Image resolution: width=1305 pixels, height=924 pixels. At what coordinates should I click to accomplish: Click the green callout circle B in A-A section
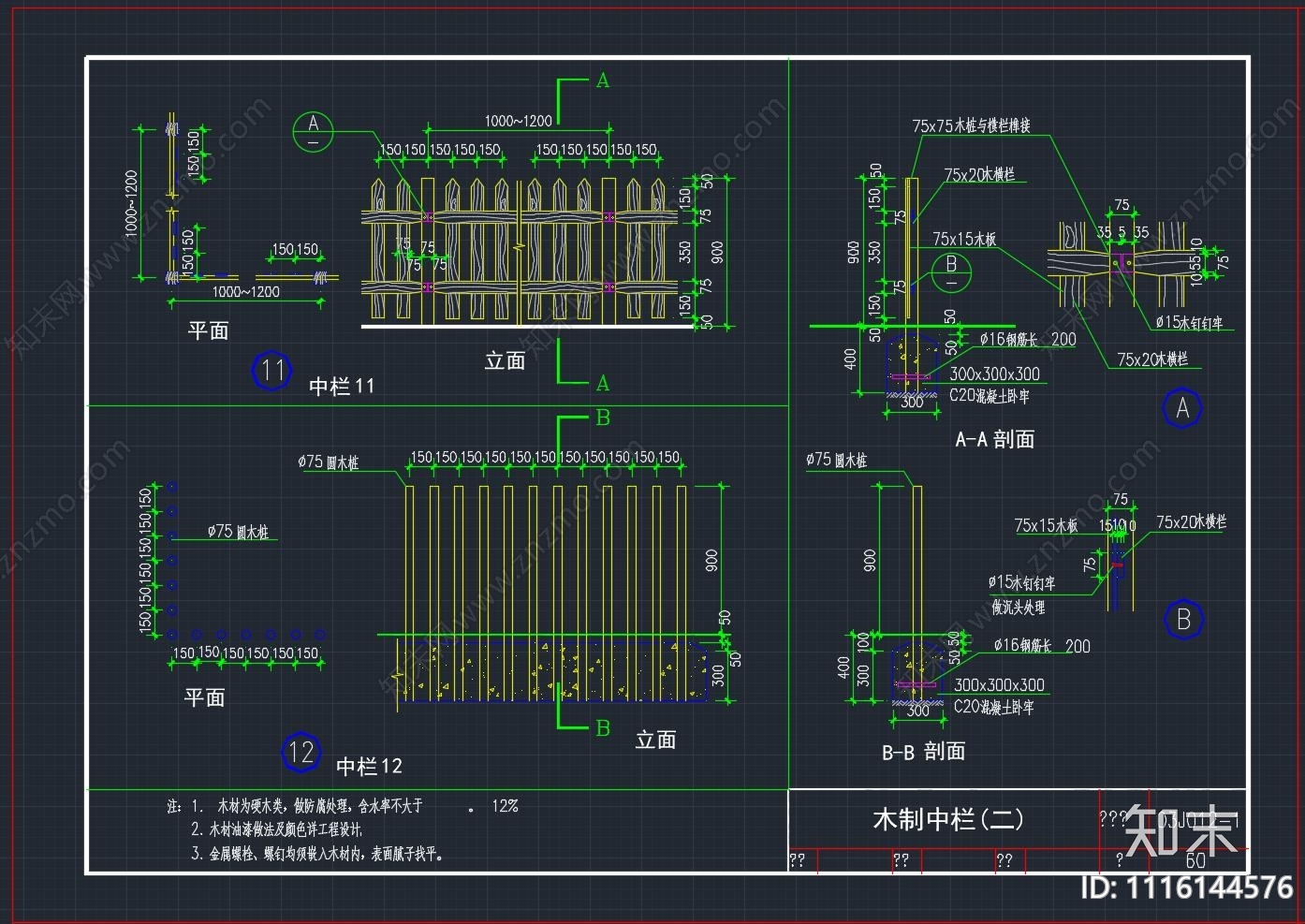tap(951, 272)
